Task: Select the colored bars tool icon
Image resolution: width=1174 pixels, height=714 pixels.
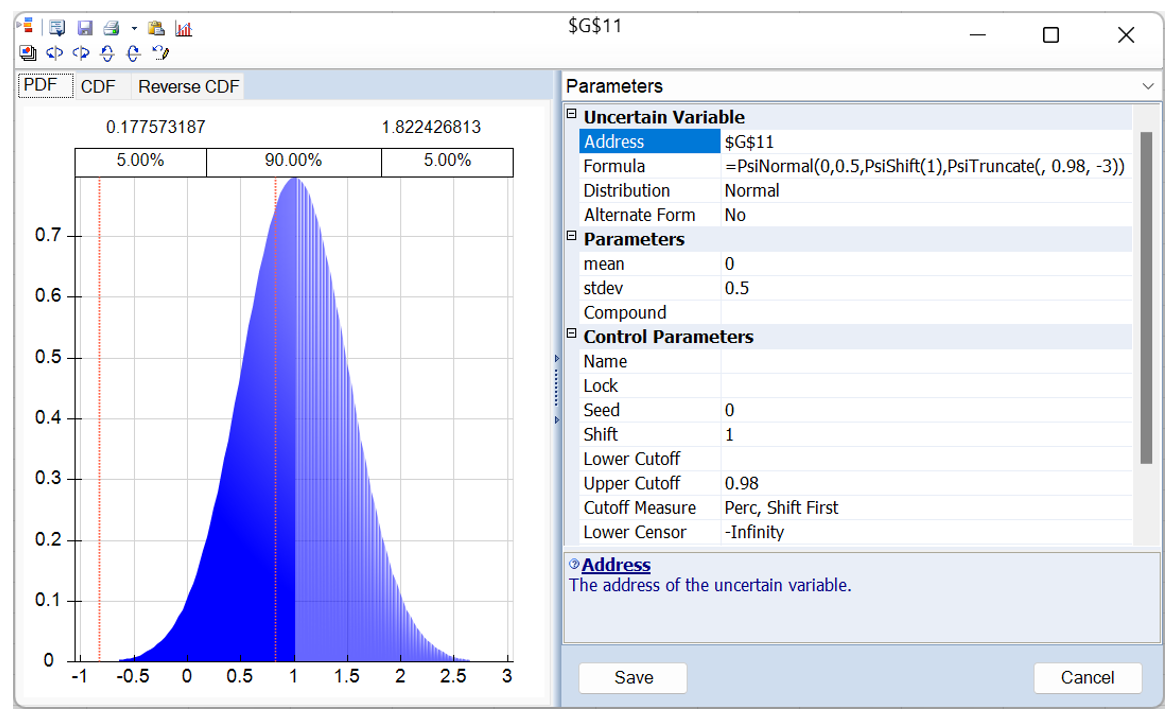Action: pyautogui.click(x=28, y=27)
